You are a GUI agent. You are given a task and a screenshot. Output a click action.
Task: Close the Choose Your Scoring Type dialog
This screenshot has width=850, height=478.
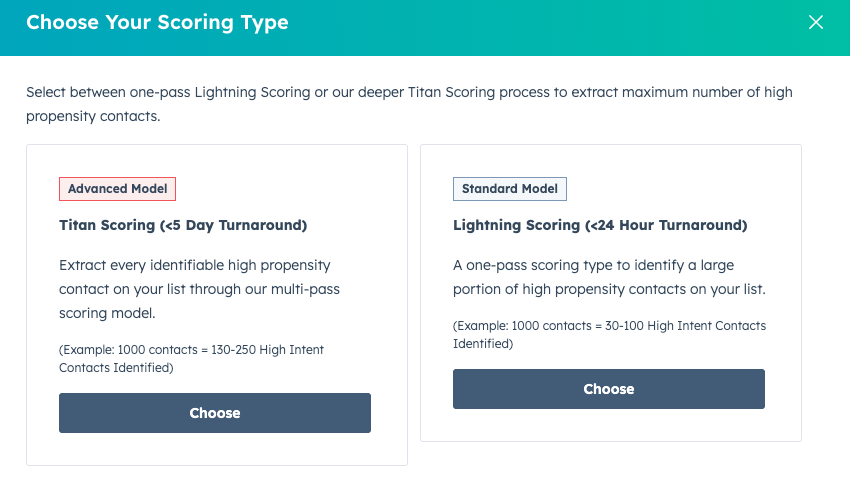(816, 22)
